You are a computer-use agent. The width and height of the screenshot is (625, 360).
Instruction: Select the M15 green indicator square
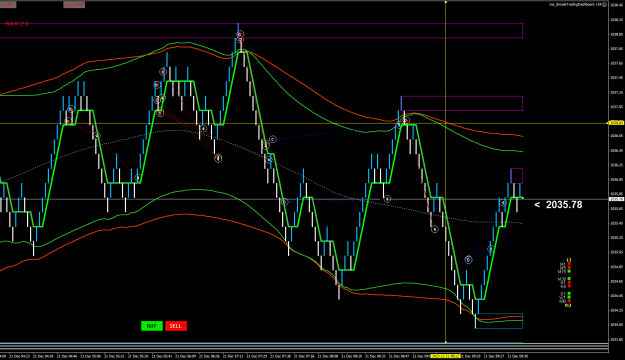[569, 271]
